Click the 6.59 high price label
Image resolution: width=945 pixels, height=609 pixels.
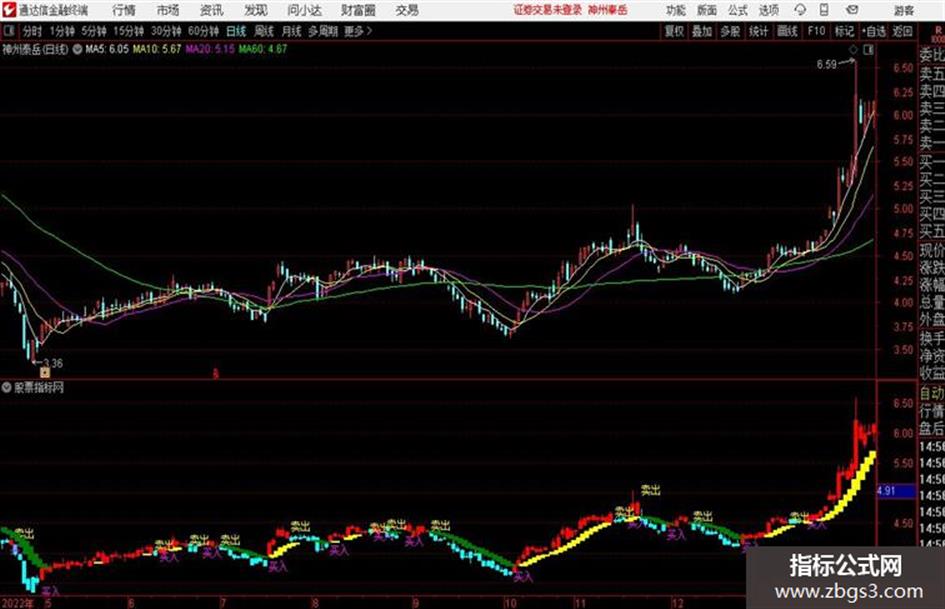[826, 65]
